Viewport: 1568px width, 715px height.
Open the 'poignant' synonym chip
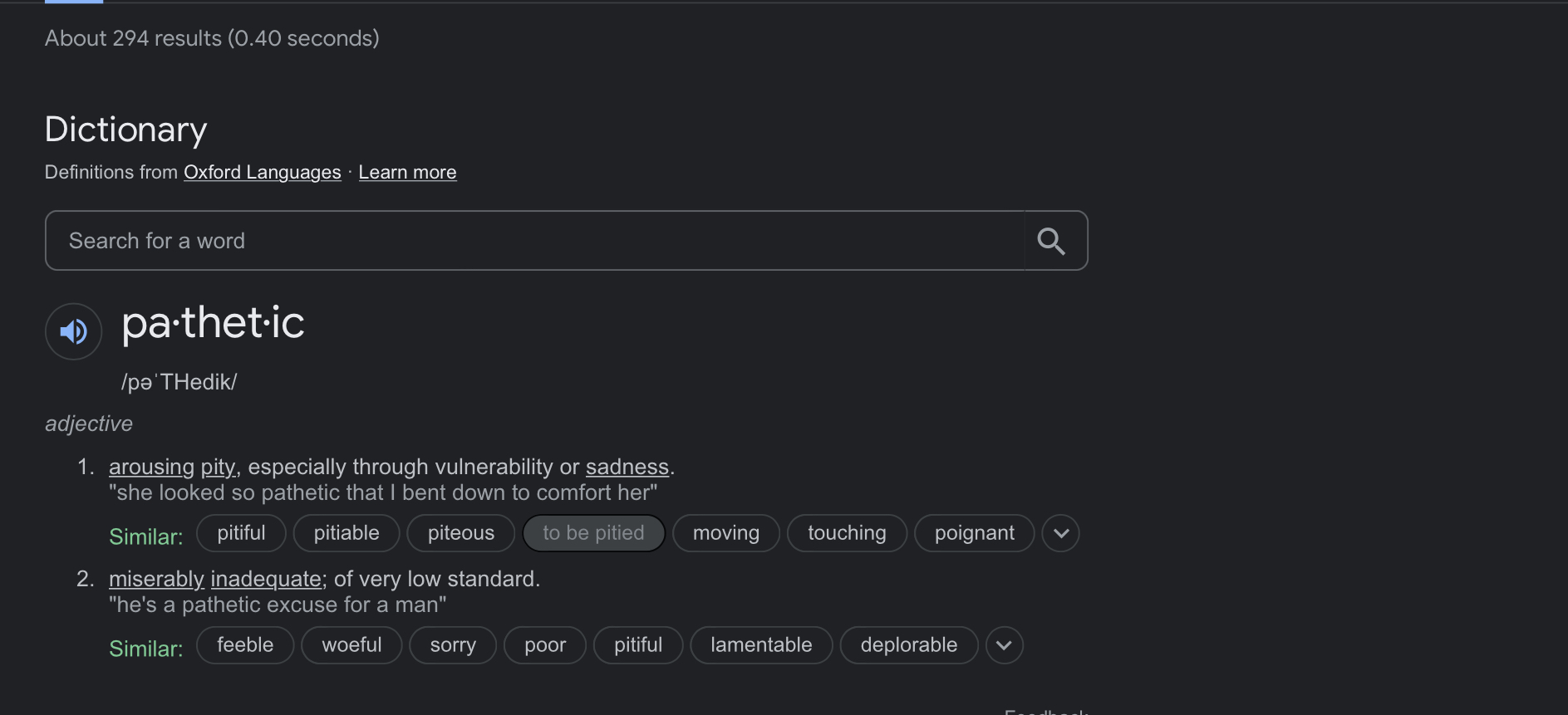(974, 533)
